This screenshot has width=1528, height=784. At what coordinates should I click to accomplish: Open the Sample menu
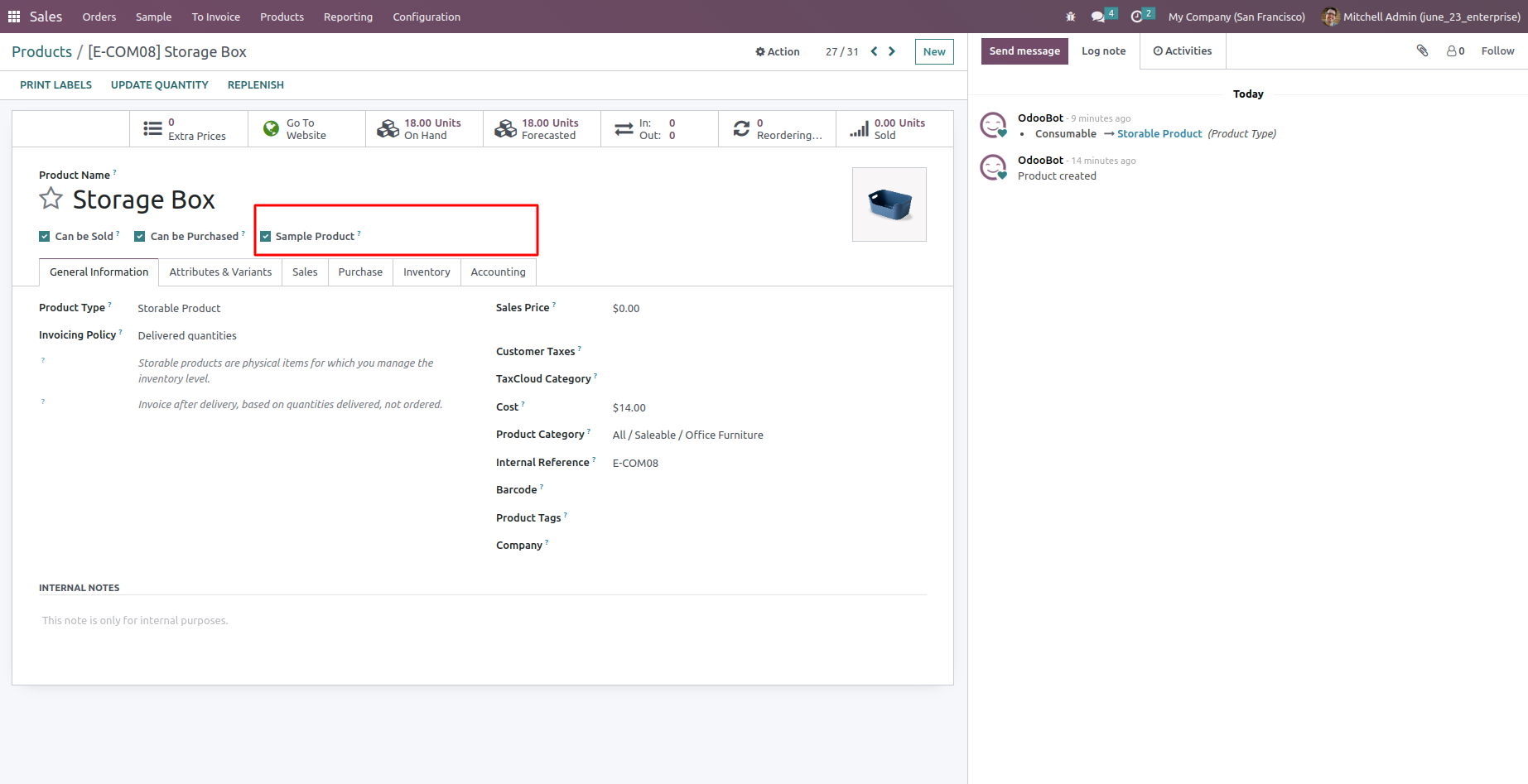[x=154, y=17]
